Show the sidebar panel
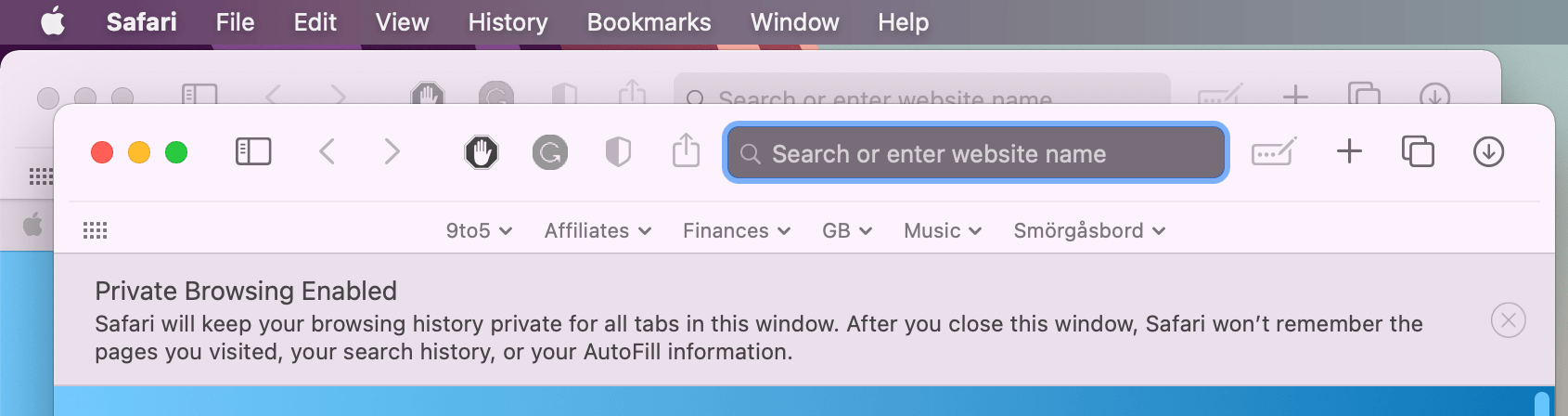Image resolution: width=1568 pixels, height=416 pixels. pos(253,151)
